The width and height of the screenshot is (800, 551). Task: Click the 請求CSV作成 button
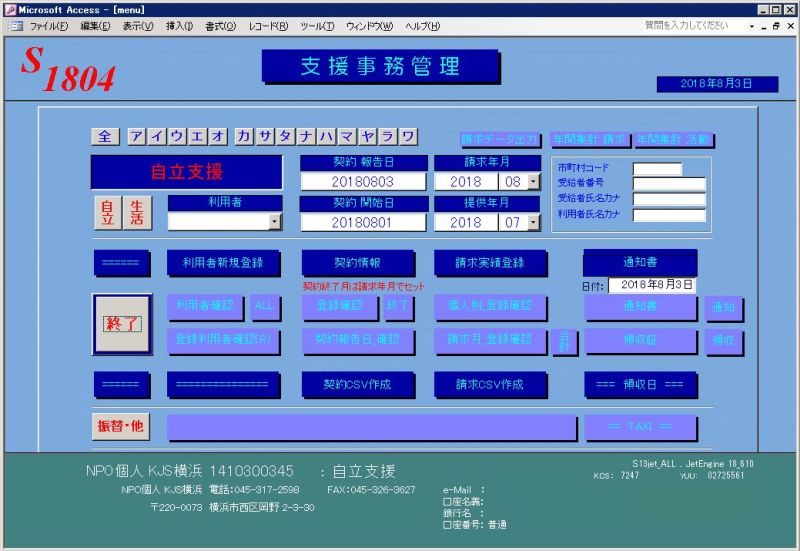click(x=489, y=384)
